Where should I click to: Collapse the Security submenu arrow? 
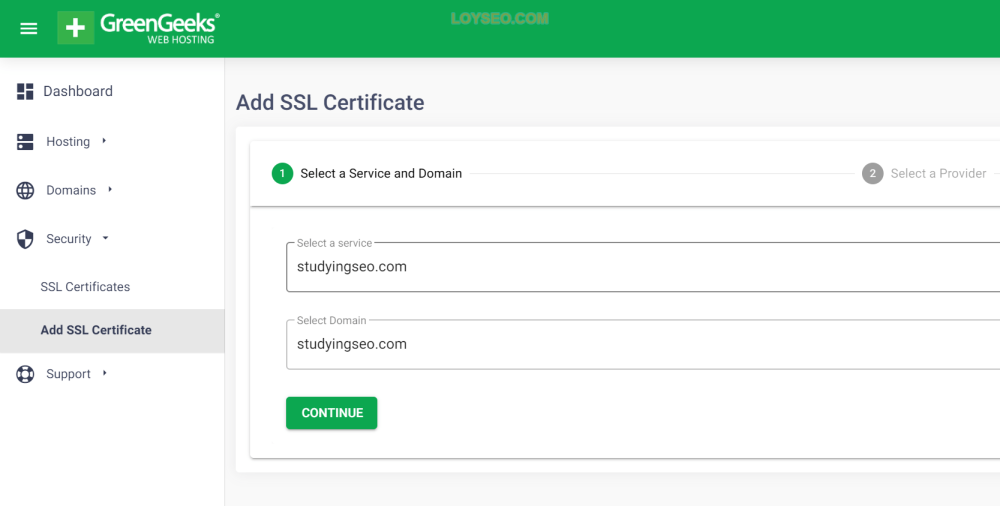[x=105, y=238]
